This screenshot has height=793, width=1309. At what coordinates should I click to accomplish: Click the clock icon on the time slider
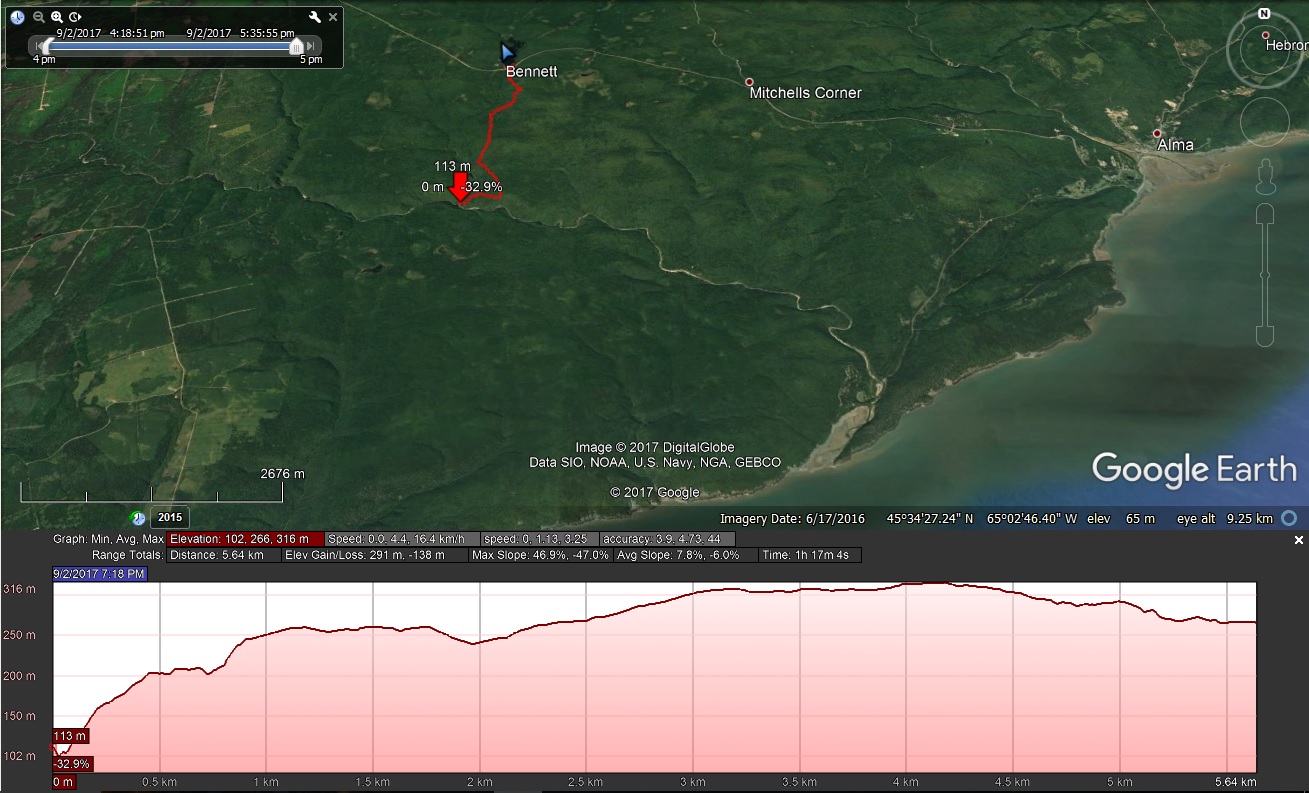17,17
